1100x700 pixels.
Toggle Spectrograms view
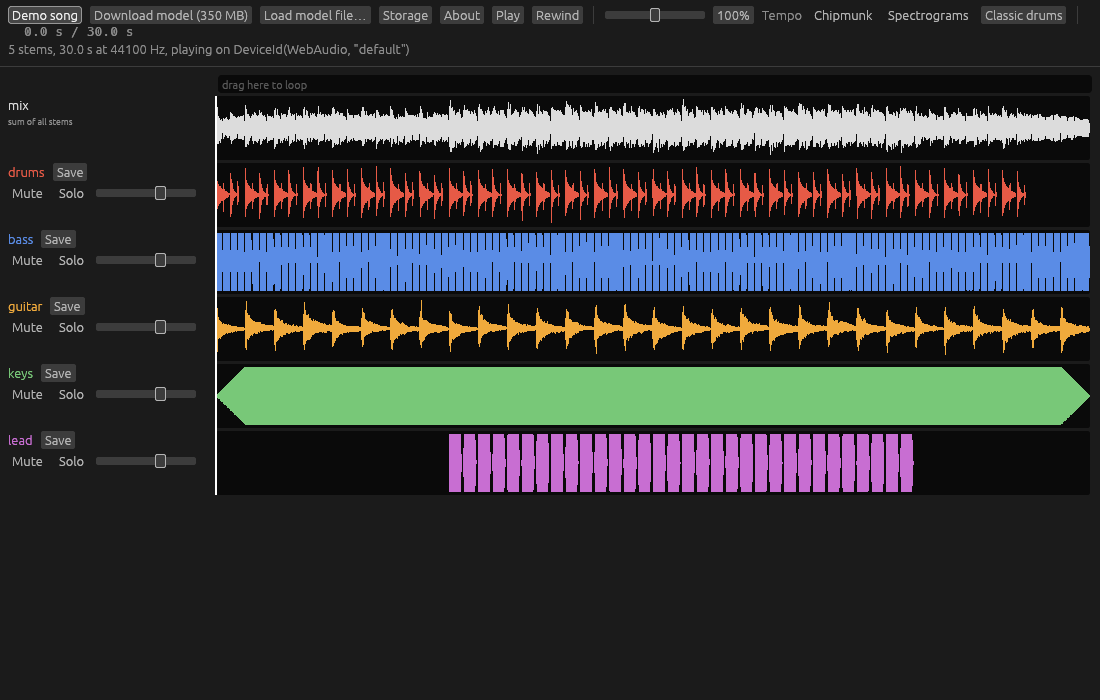(x=927, y=15)
